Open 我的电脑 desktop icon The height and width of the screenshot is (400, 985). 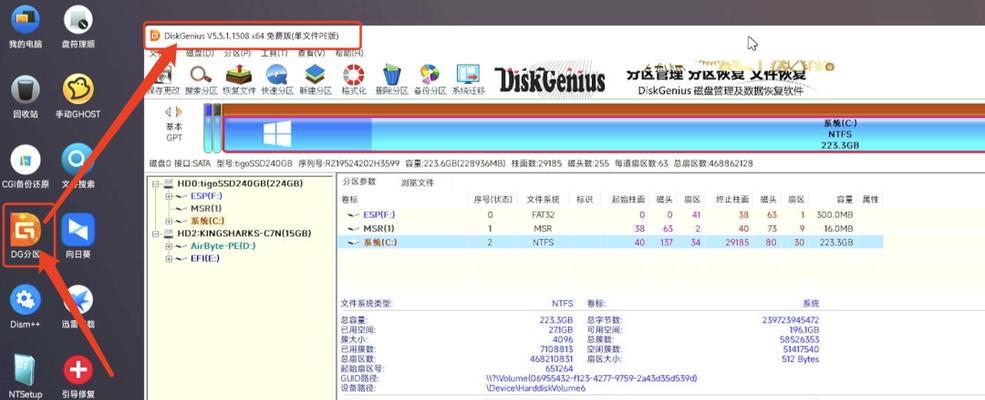pyautogui.click(x=26, y=26)
